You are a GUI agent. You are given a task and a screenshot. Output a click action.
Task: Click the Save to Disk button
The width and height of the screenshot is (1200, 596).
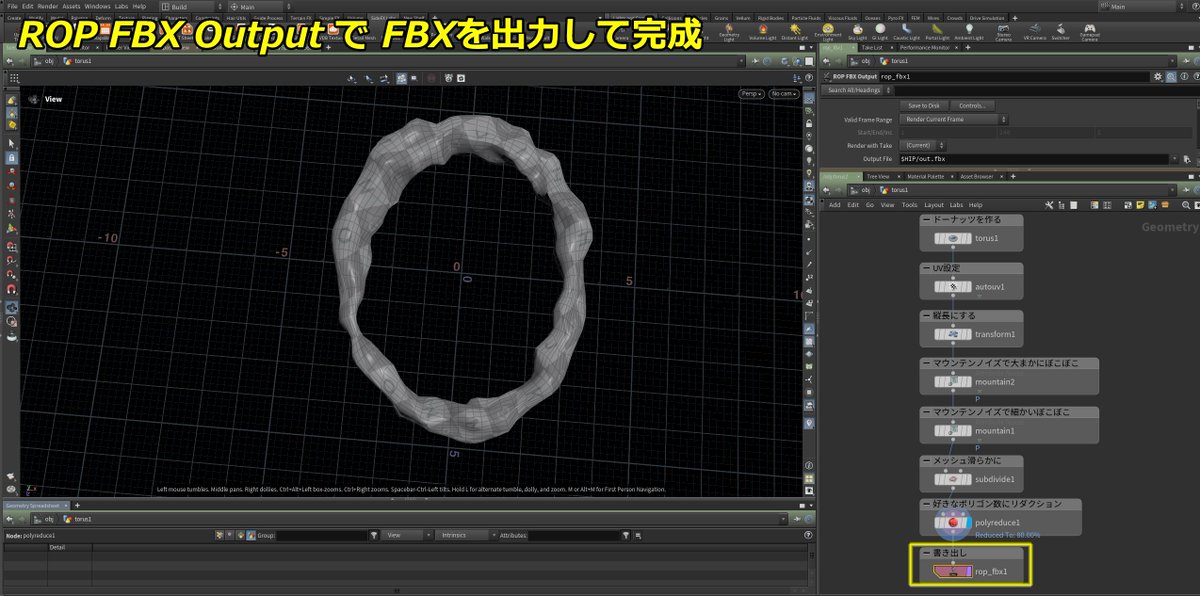point(923,105)
